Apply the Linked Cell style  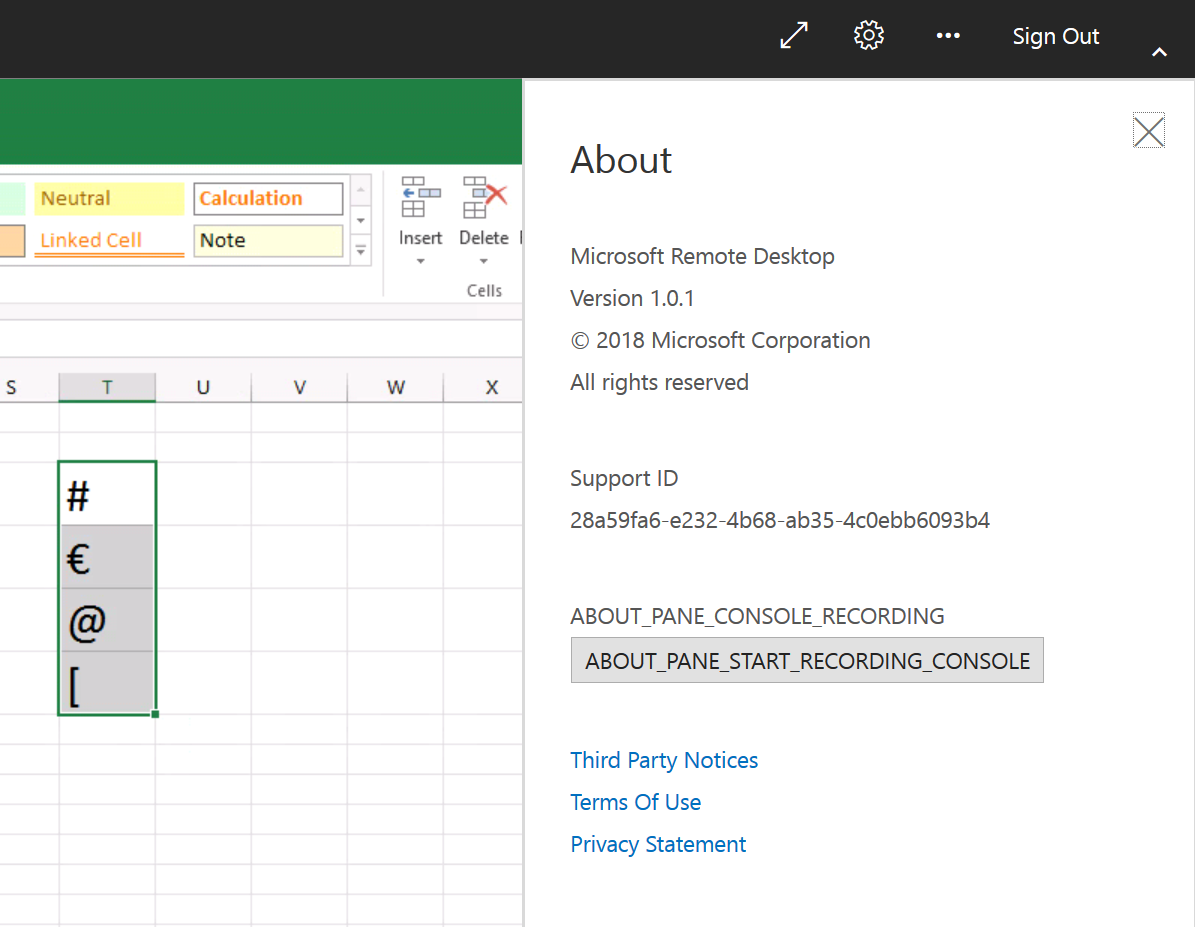[x=109, y=241]
